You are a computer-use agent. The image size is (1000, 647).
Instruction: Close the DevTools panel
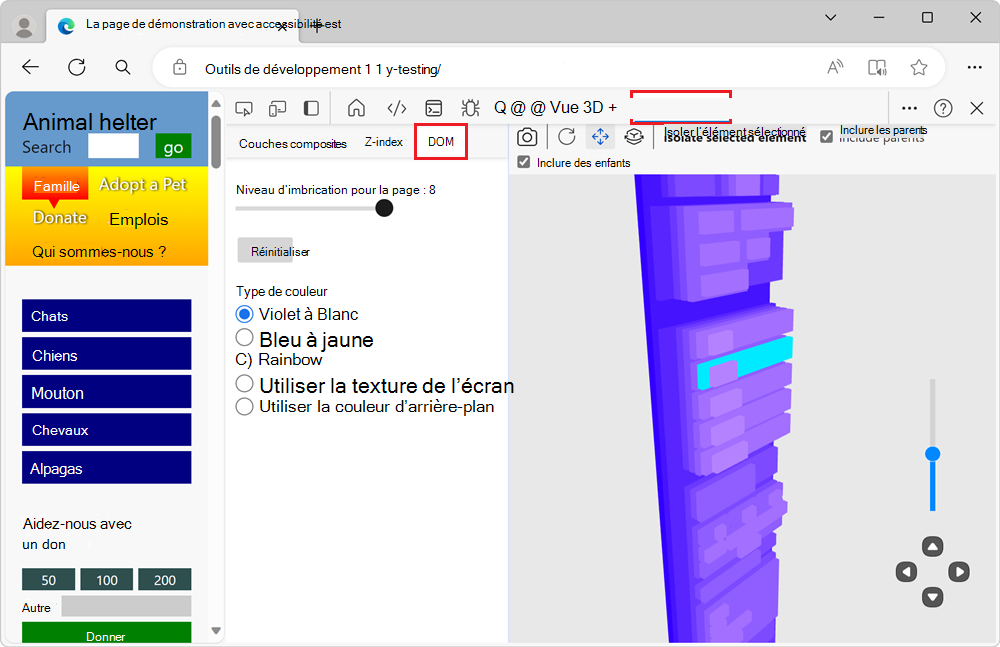click(976, 108)
